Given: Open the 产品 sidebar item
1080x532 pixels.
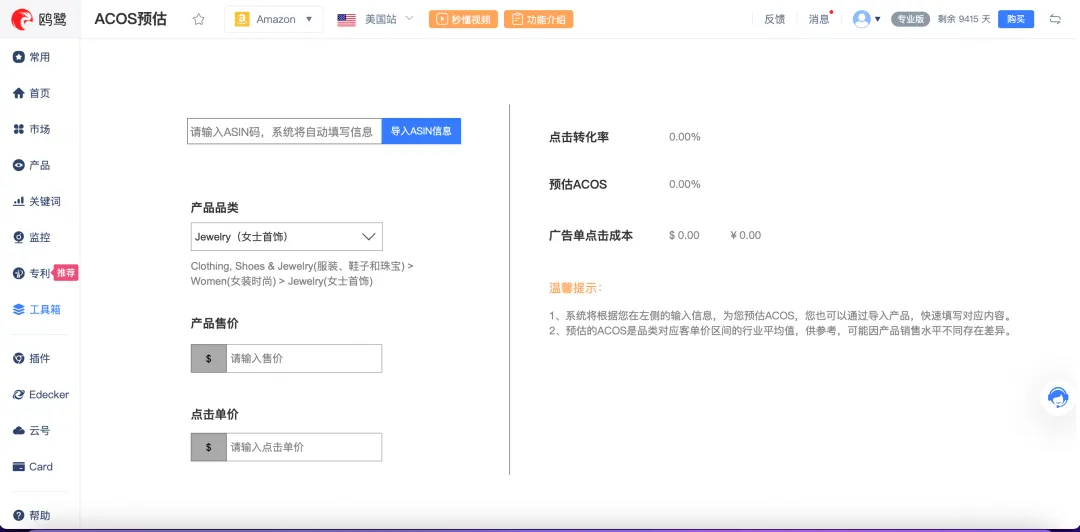Looking at the screenshot, I should pyautogui.click(x=32, y=165).
